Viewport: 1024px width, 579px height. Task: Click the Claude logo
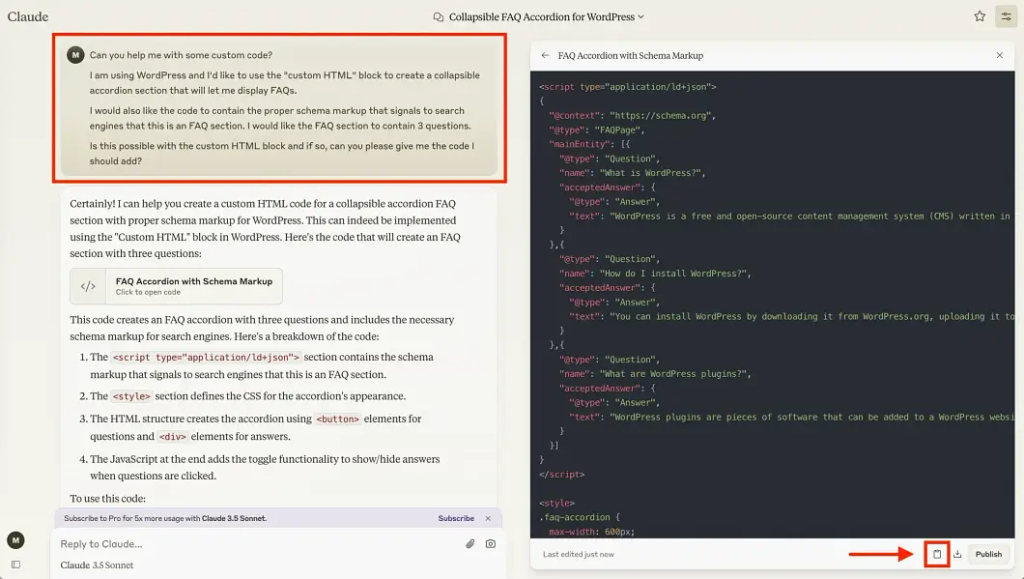[x=27, y=16]
